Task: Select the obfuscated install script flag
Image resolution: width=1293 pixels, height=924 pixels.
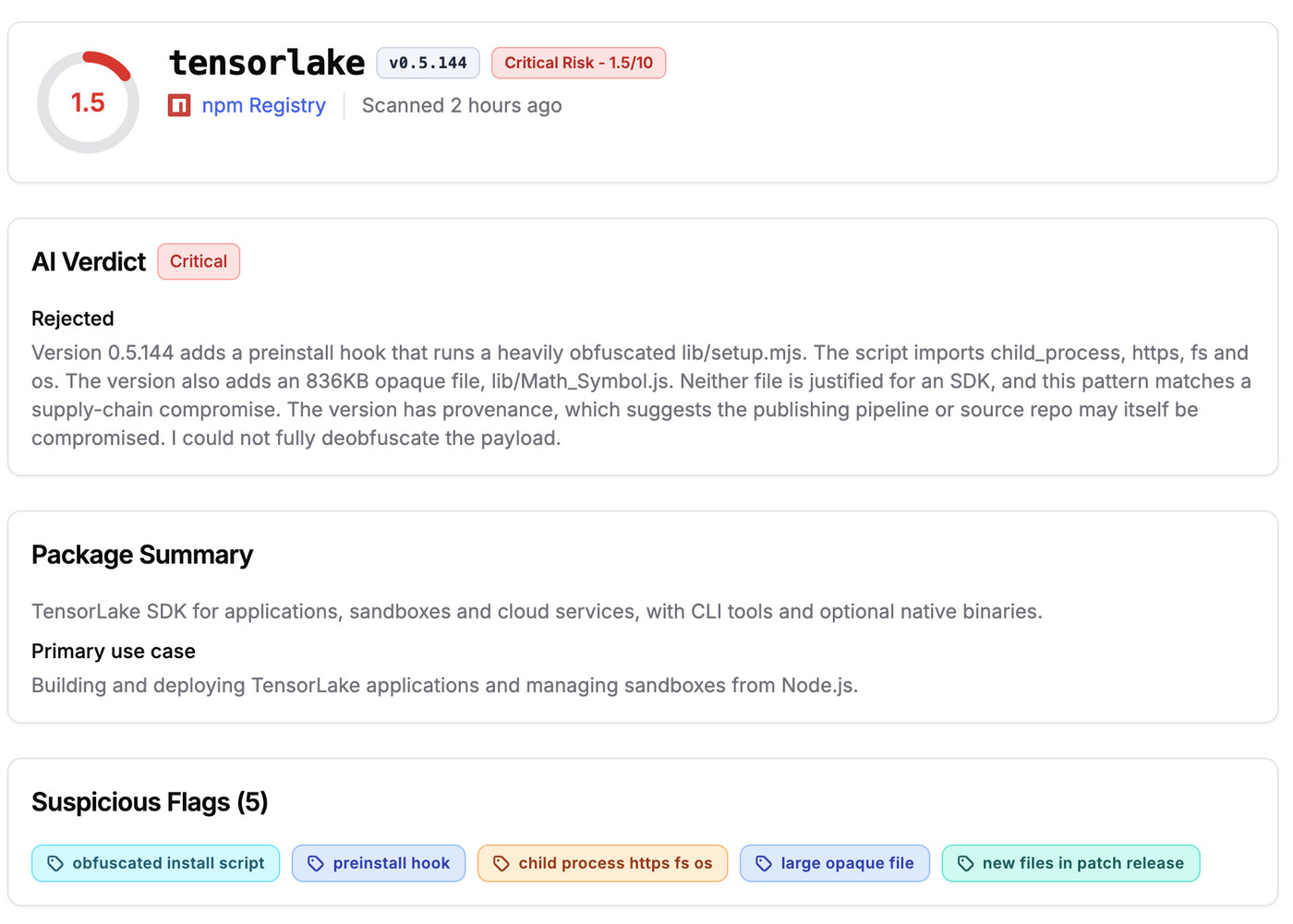Action: click(155, 863)
